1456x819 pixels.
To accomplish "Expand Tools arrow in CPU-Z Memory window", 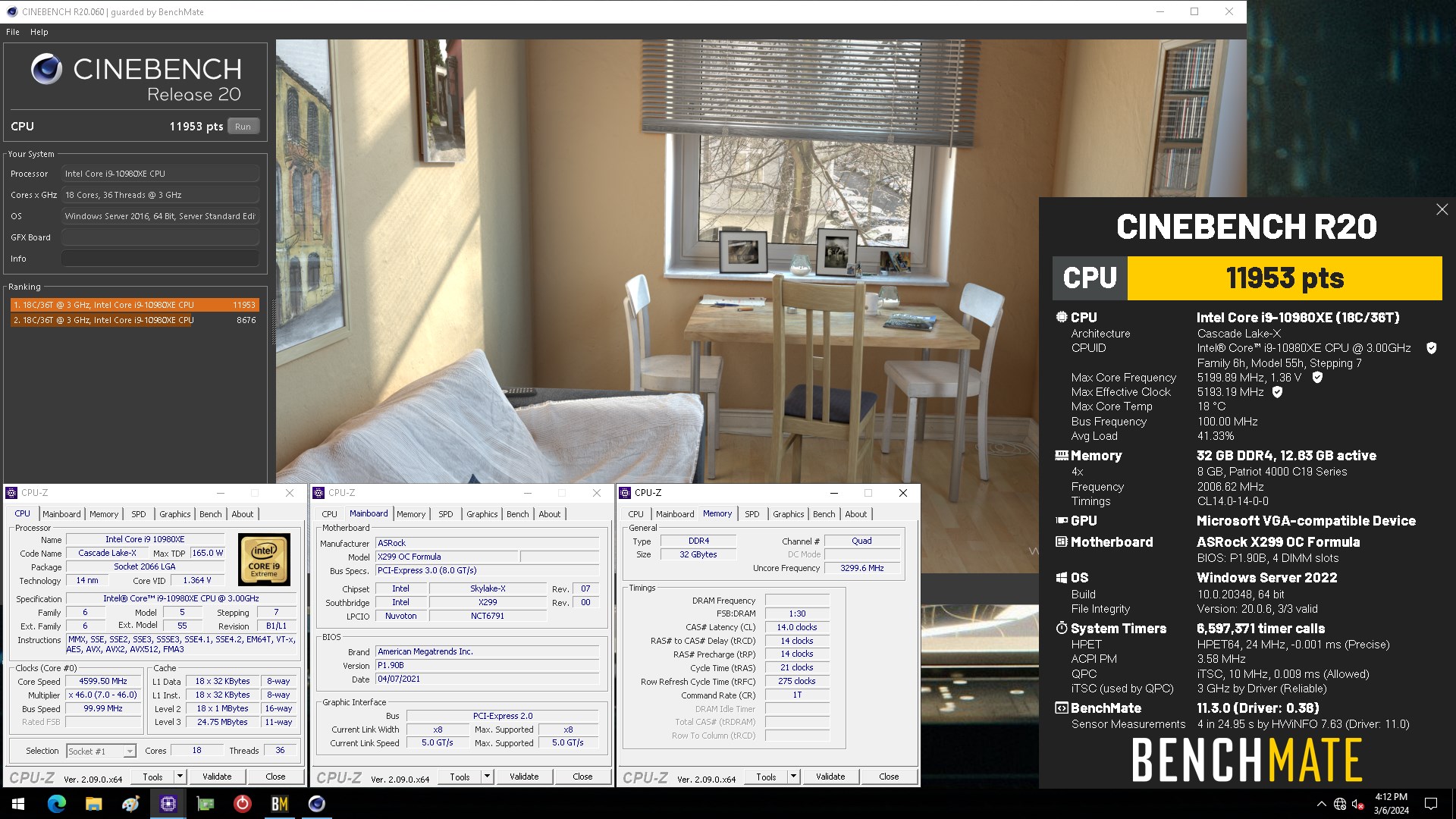I will click(793, 777).
